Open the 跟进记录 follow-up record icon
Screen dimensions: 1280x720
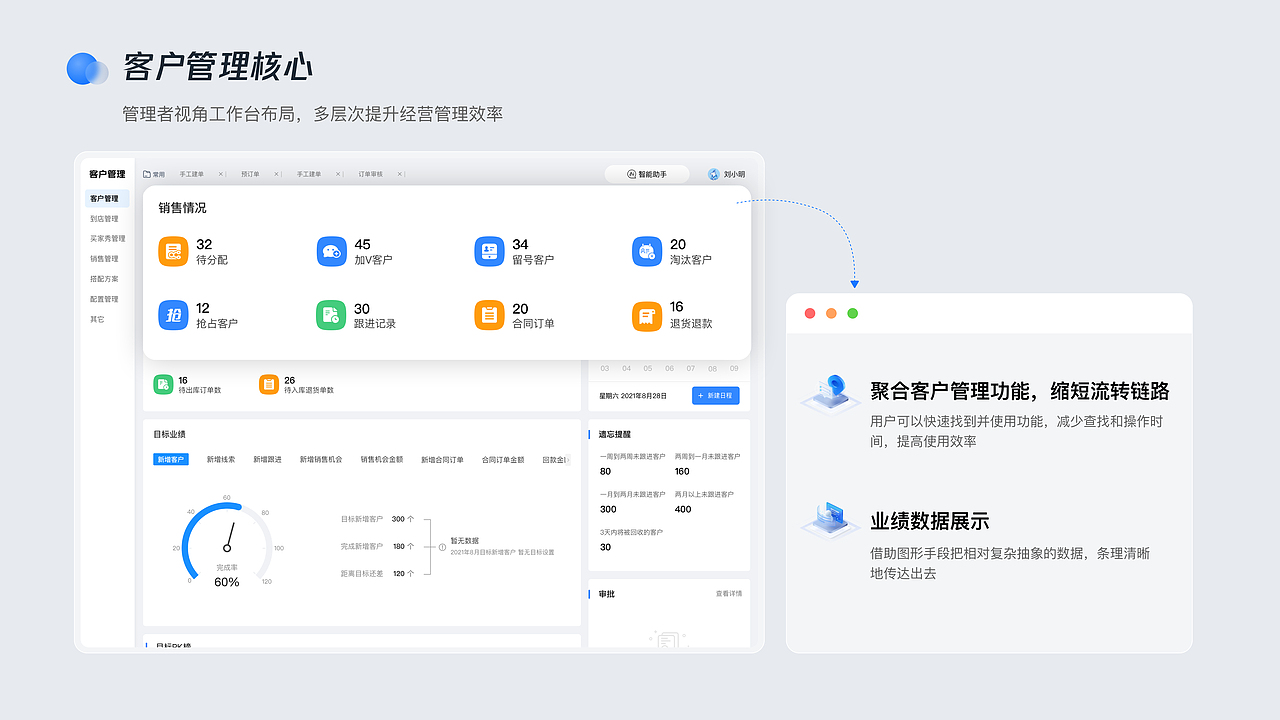pyautogui.click(x=331, y=315)
